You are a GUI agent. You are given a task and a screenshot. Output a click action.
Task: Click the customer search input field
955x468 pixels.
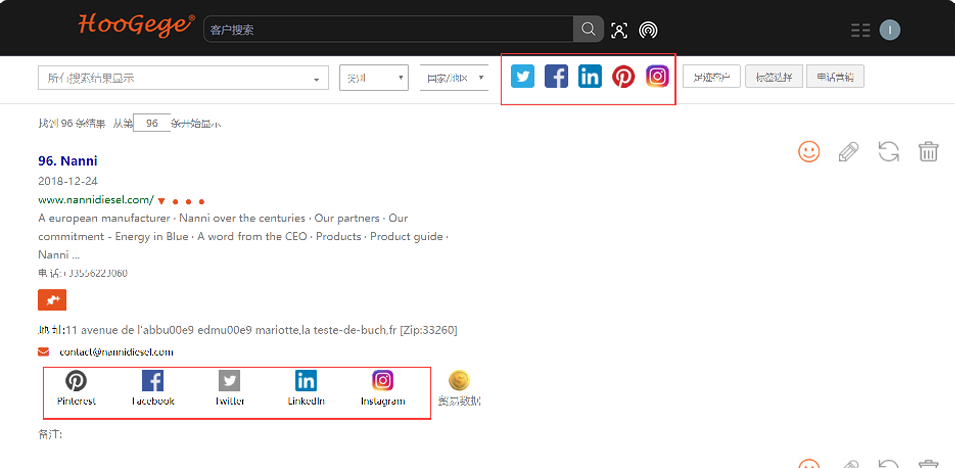pyautogui.click(x=389, y=29)
